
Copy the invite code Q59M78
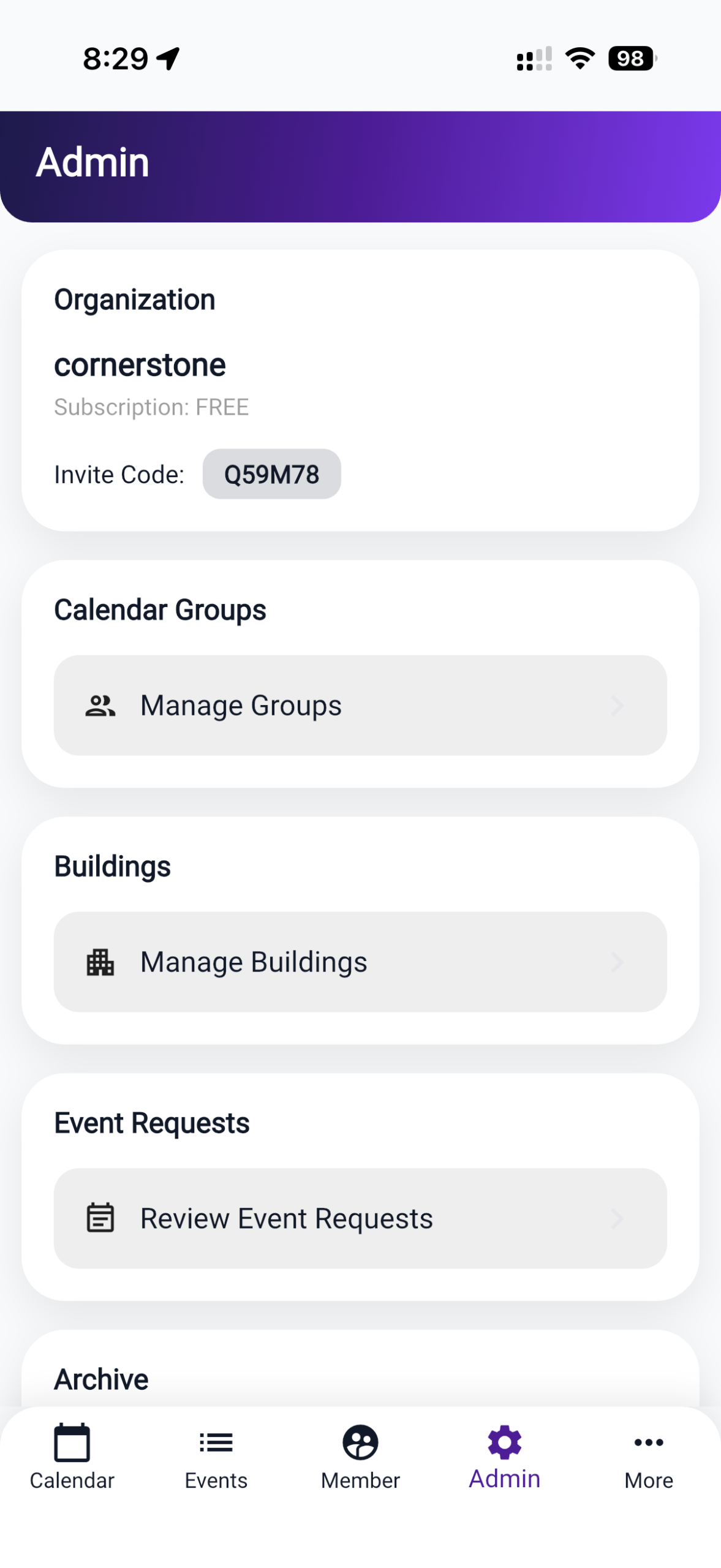pos(271,475)
